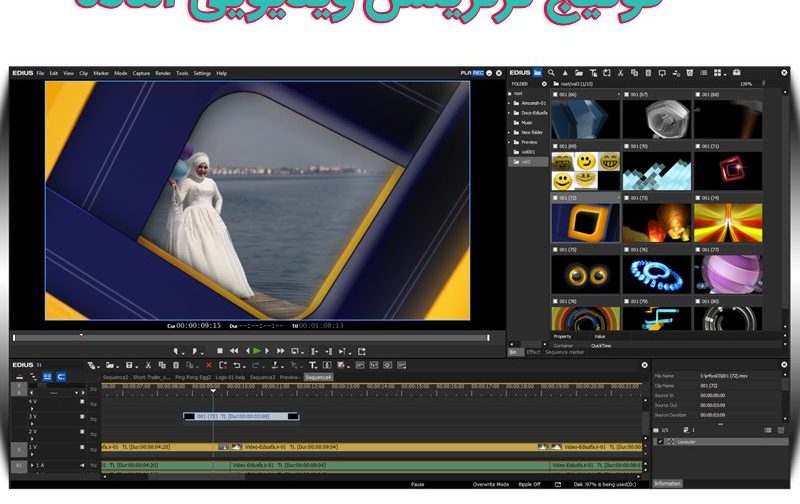800x504 pixels.
Task: Click the timeline horizontal scrollbar
Action: tap(371, 477)
